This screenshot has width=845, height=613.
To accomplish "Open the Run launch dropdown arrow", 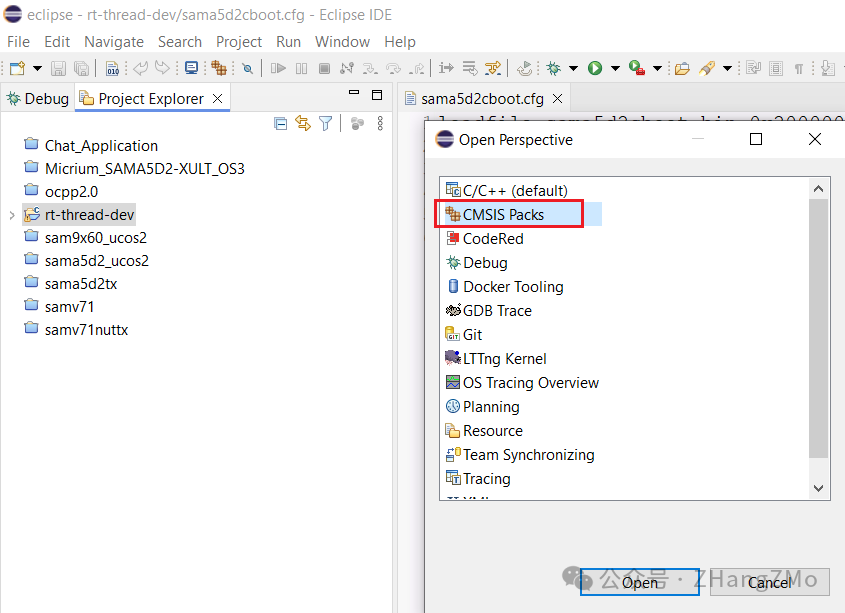I will pos(615,68).
